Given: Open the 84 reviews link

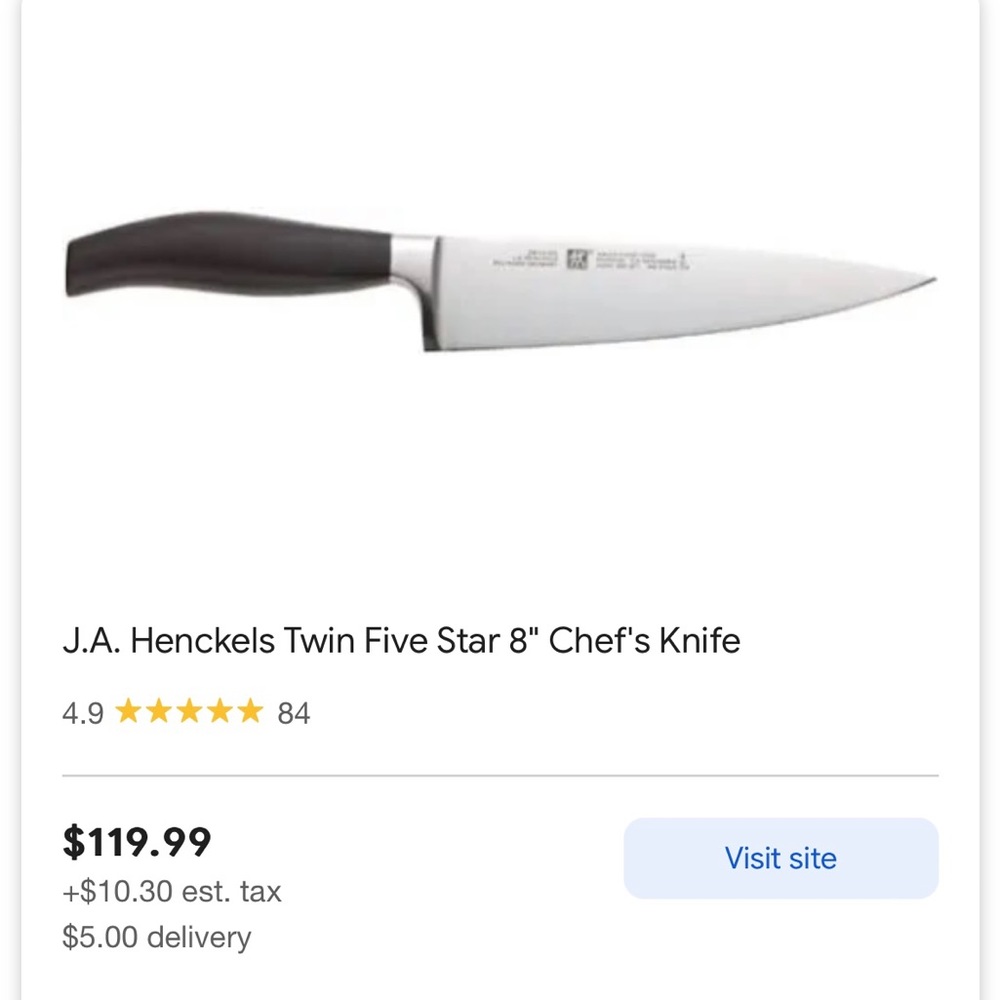Looking at the screenshot, I should coord(295,712).
